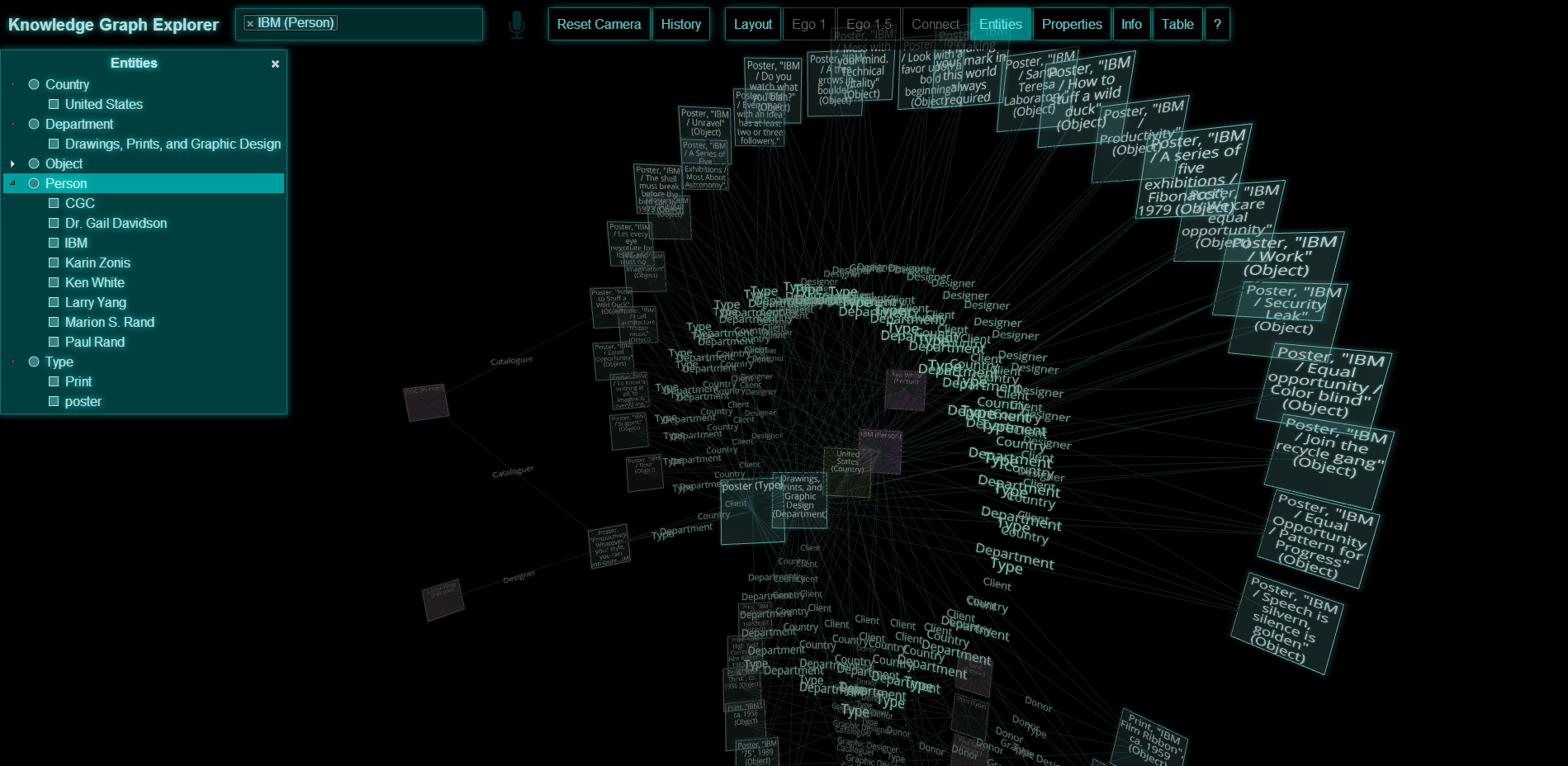Toggle the Type category circle
The image size is (1568, 766).
(34, 362)
